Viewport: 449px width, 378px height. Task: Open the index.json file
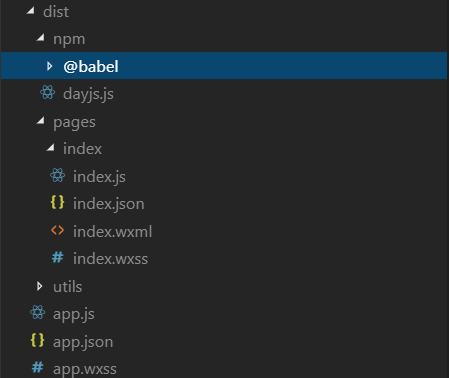[109, 204]
